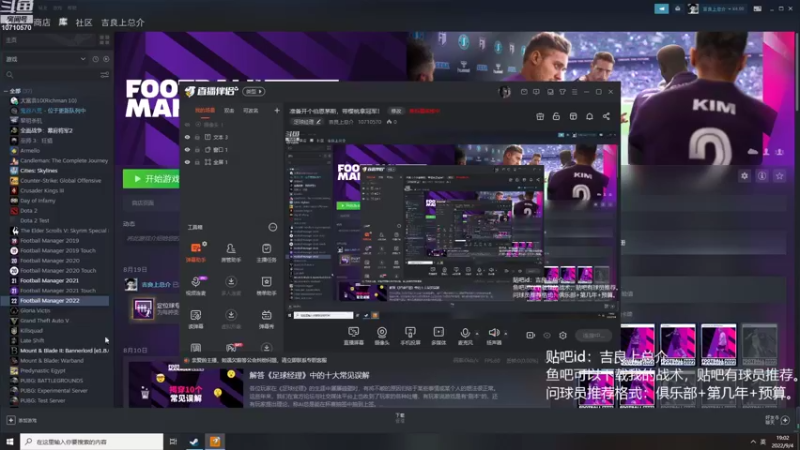
Task: Lock the 窗口 1 layer
Action: [197, 149]
